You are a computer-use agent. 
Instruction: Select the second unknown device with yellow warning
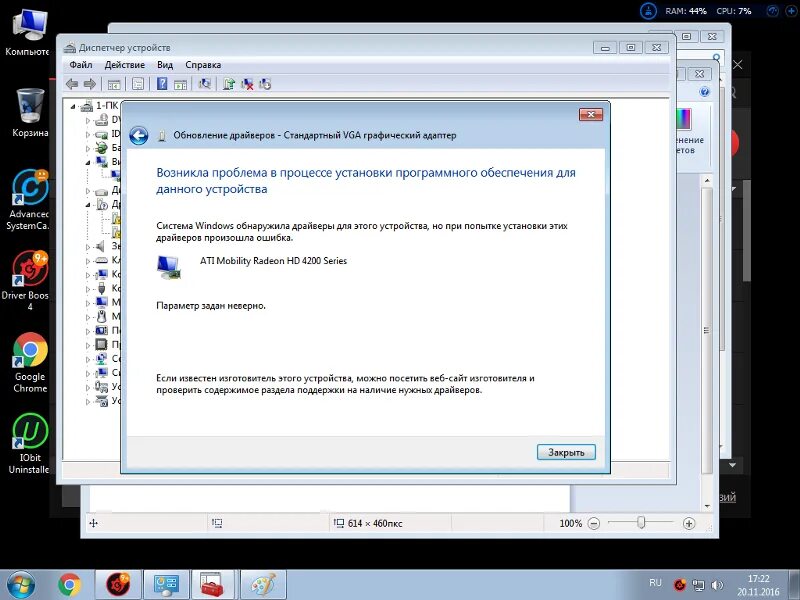click(x=116, y=233)
